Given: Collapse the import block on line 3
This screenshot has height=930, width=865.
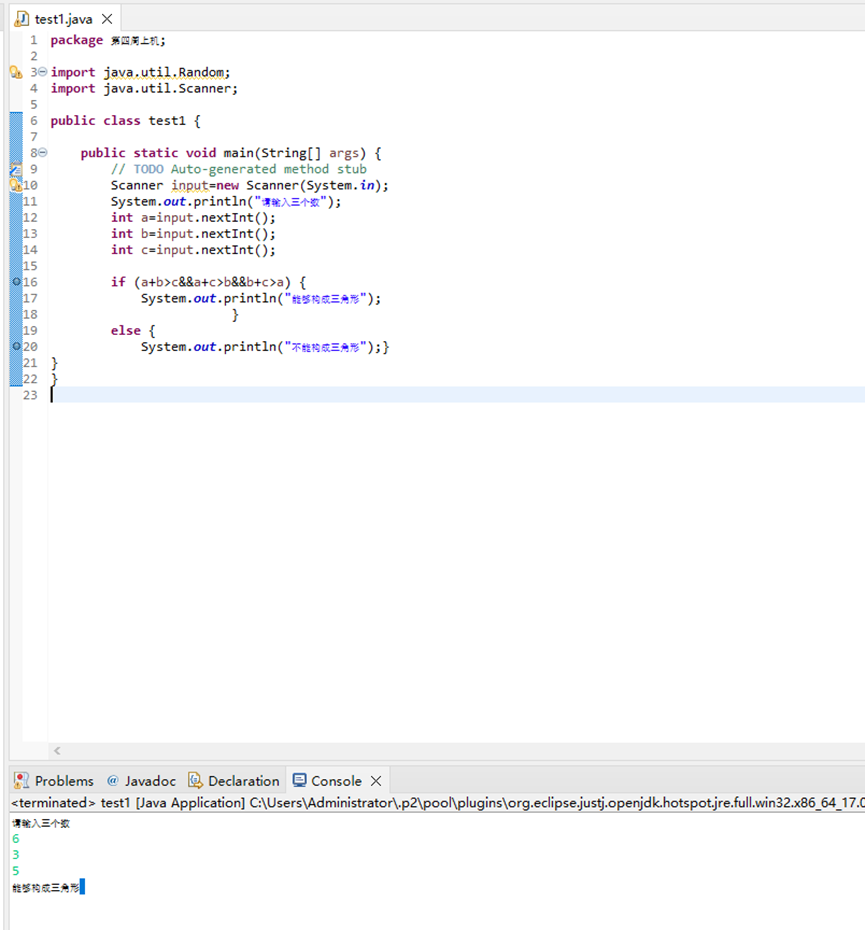Looking at the screenshot, I should point(43,72).
